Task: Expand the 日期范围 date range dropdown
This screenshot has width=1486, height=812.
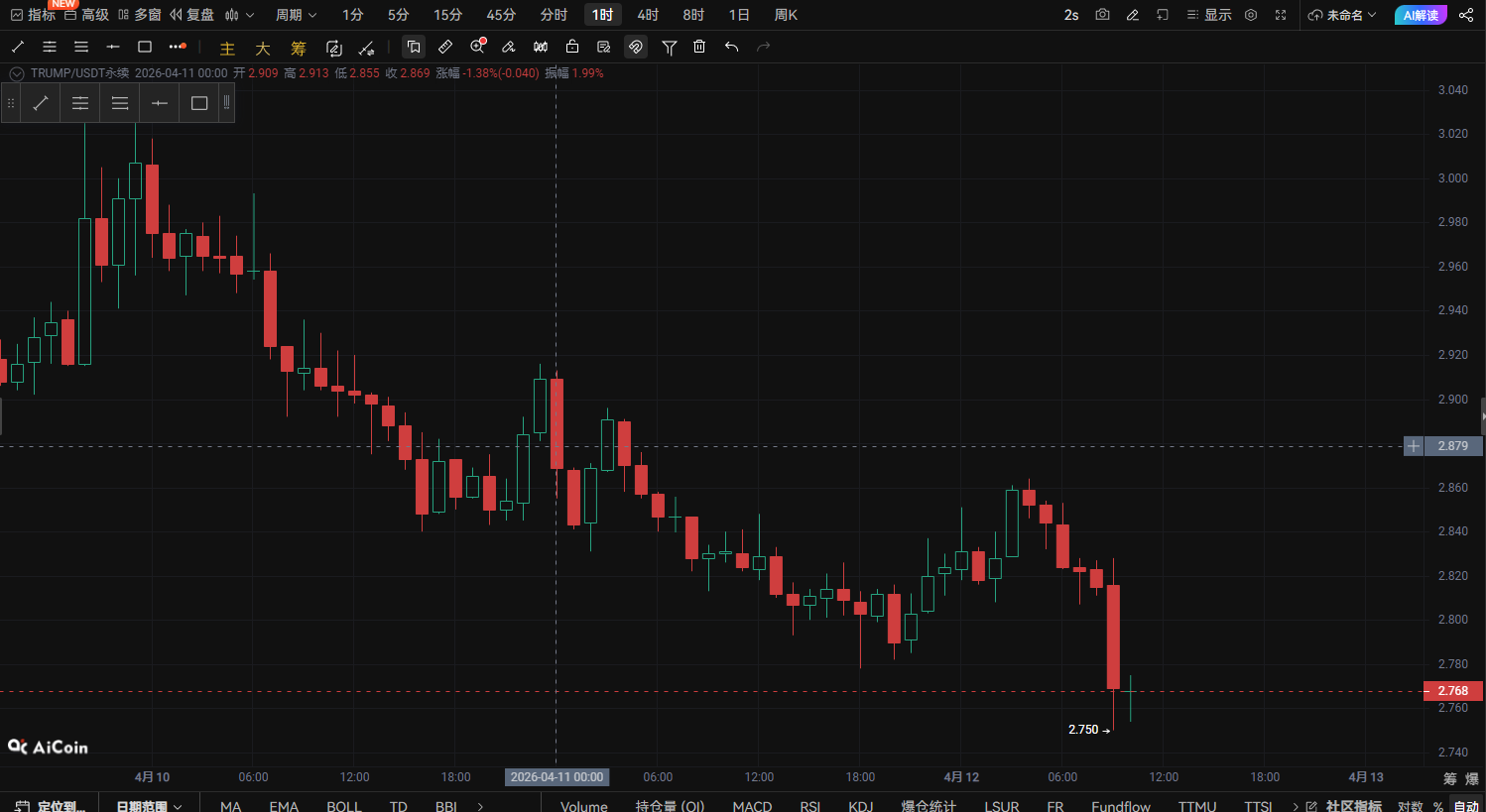Action: tap(150, 806)
